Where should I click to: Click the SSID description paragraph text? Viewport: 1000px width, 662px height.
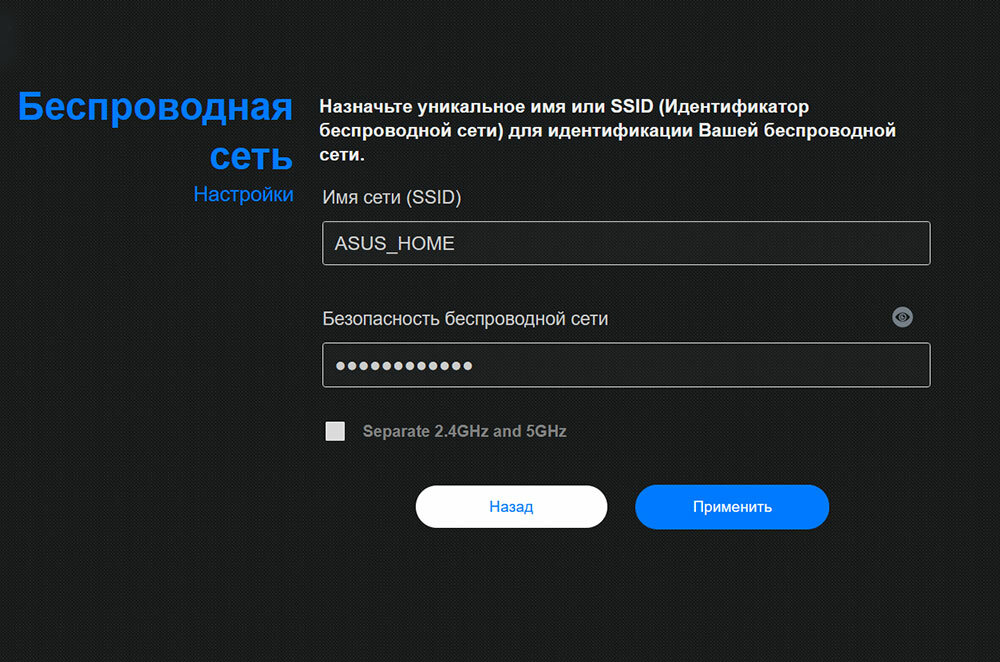[x=607, y=131]
